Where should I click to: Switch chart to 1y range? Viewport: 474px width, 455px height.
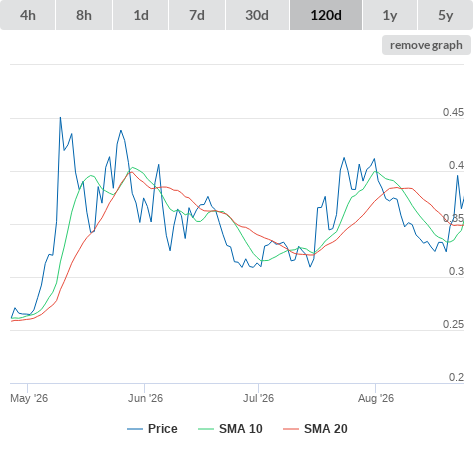tap(390, 15)
